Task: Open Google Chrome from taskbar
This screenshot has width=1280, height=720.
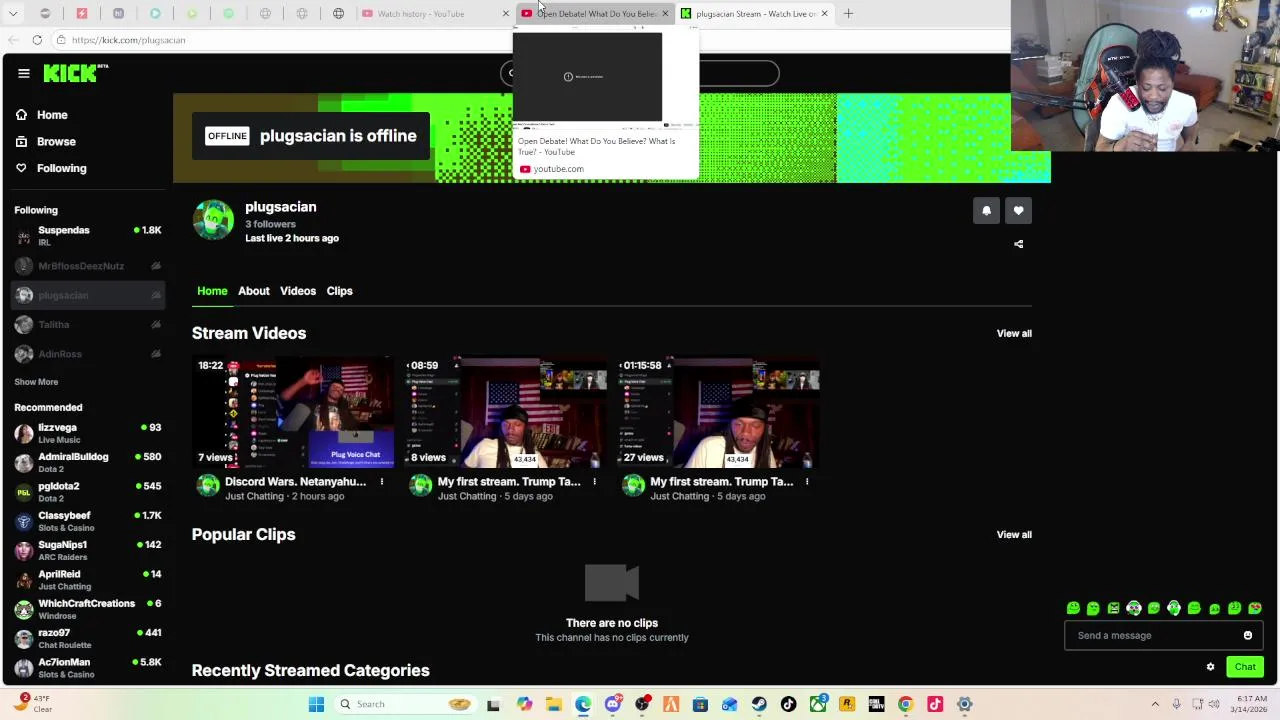Action: [x=905, y=704]
